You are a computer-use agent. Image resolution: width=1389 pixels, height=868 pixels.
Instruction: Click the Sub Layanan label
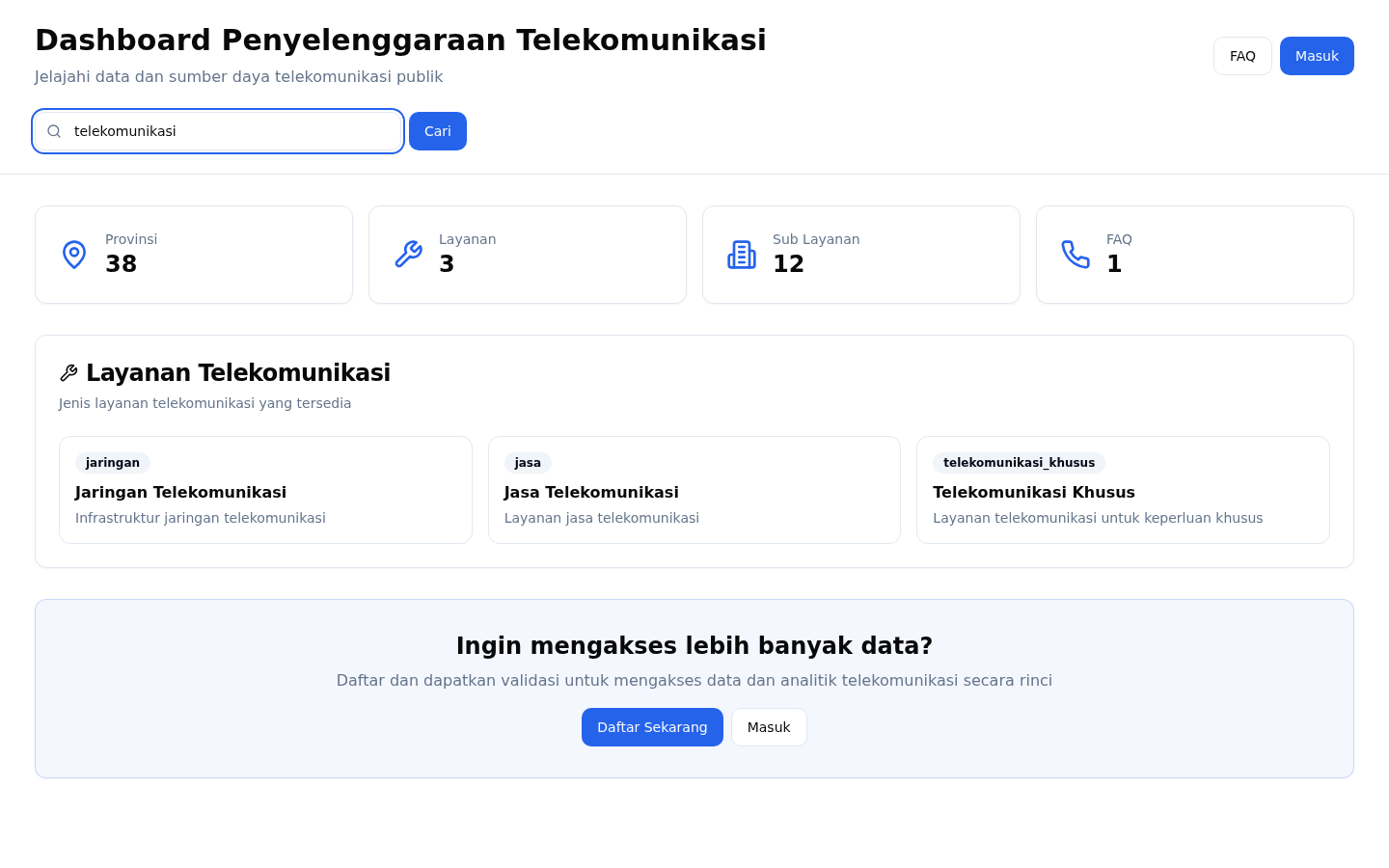(x=816, y=239)
